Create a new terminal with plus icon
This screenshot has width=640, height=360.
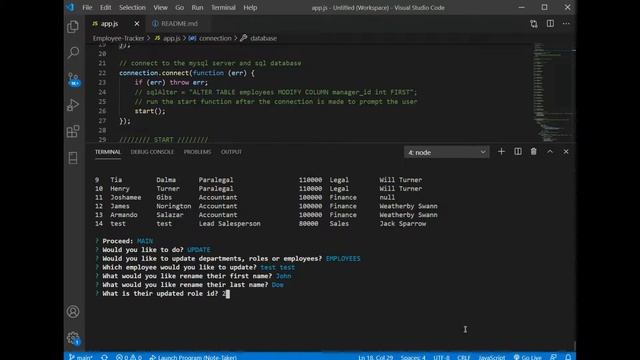(501, 152)
